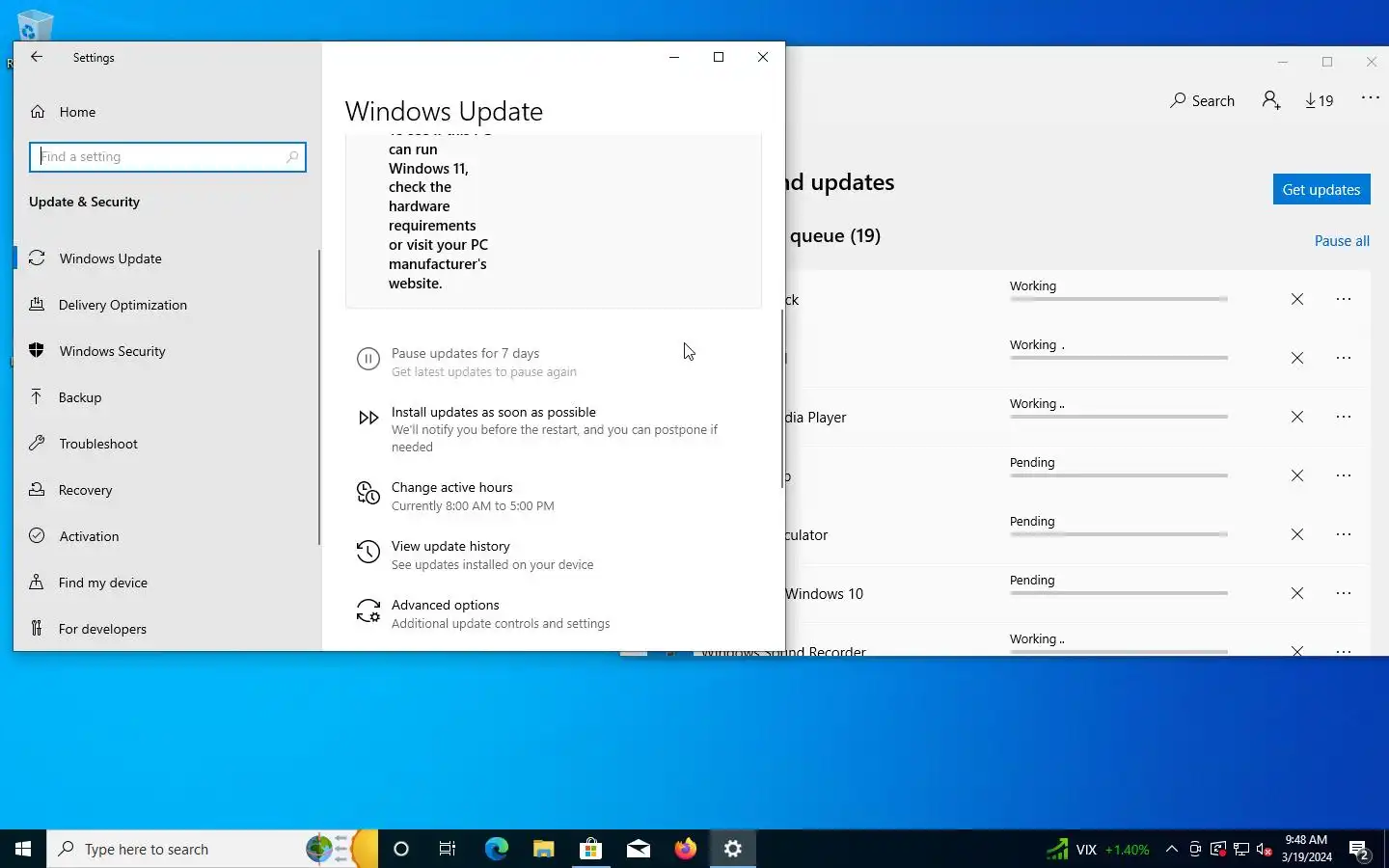Open more options for Windows 10 row
Screen dimensions: 1389x868
[x=1344, y=593]
